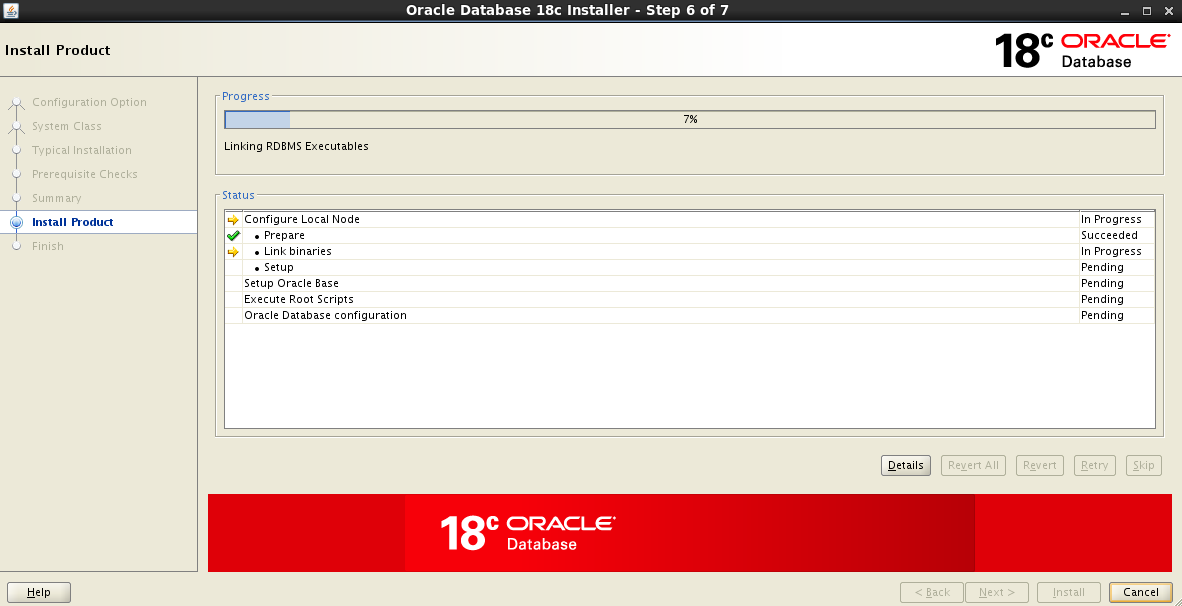
Task: Click Pending status for Oracle Database configuration
Action: 1102,315
